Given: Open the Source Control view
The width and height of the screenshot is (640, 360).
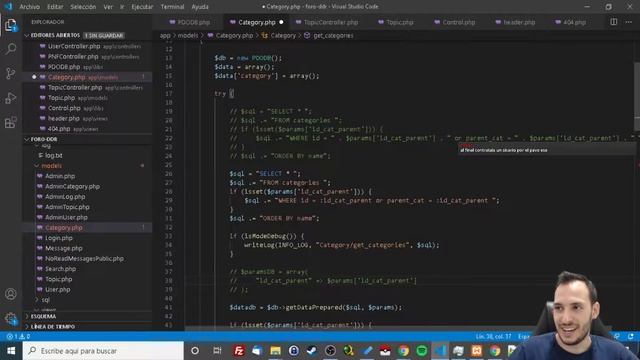Looking at the screenshot, I should [11, 73].
